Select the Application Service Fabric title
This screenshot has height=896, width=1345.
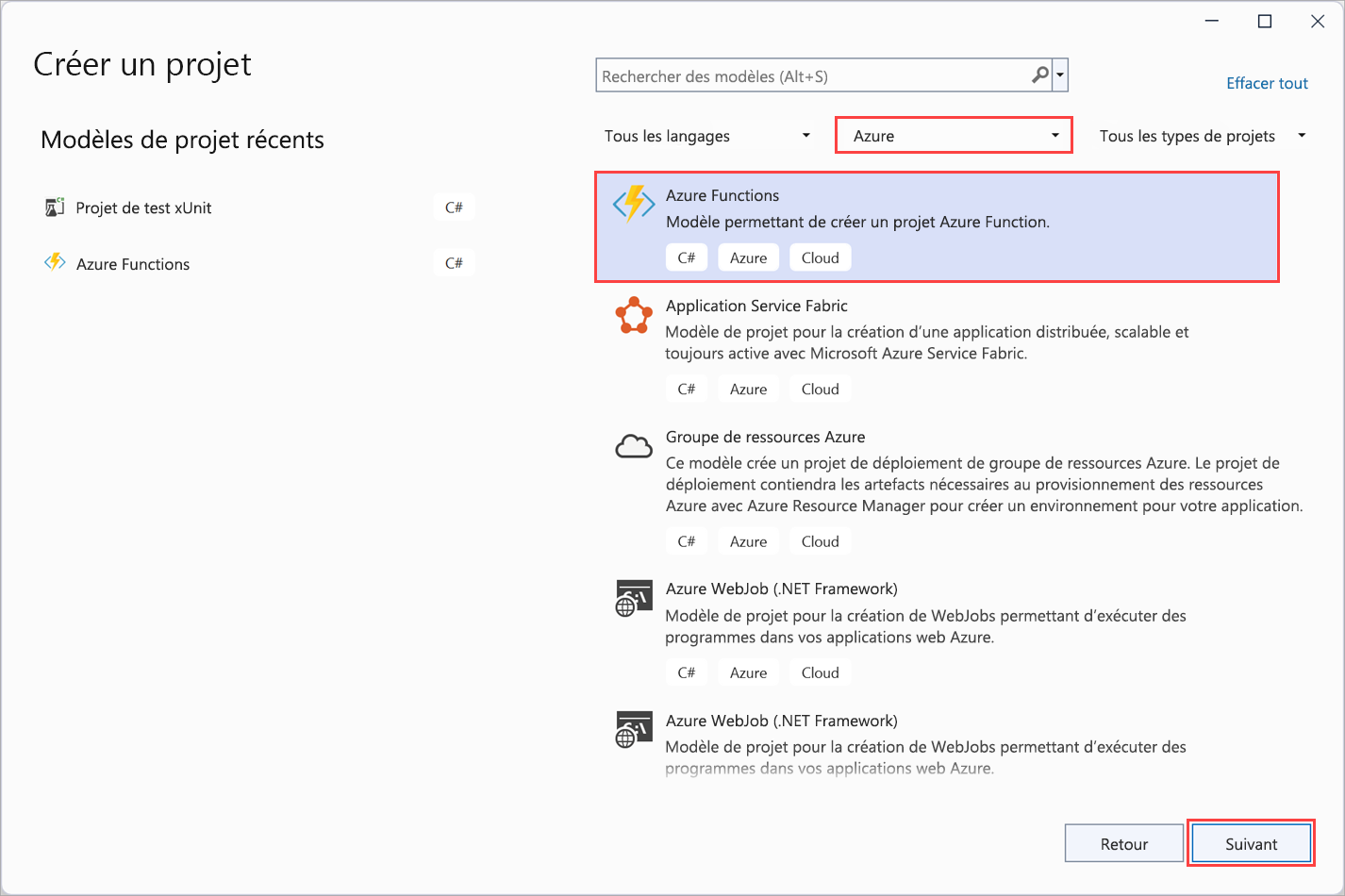(x=756, y=306)
